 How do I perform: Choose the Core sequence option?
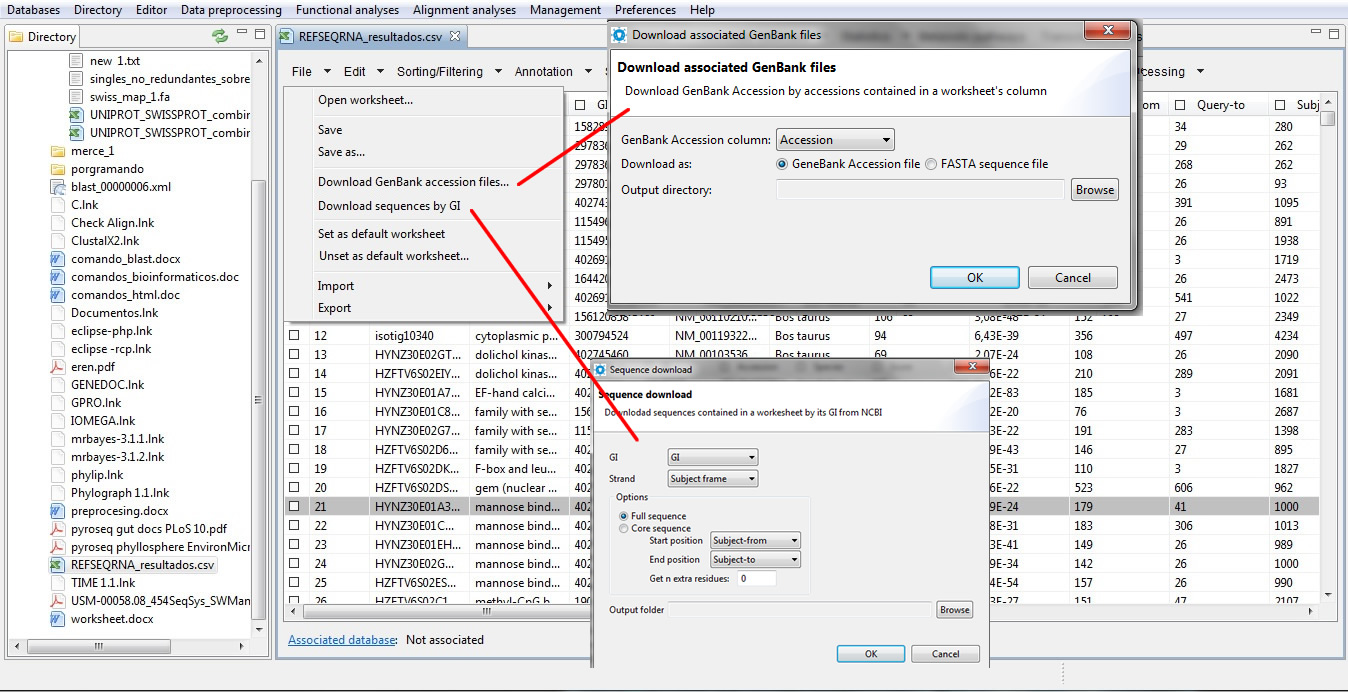624,528
